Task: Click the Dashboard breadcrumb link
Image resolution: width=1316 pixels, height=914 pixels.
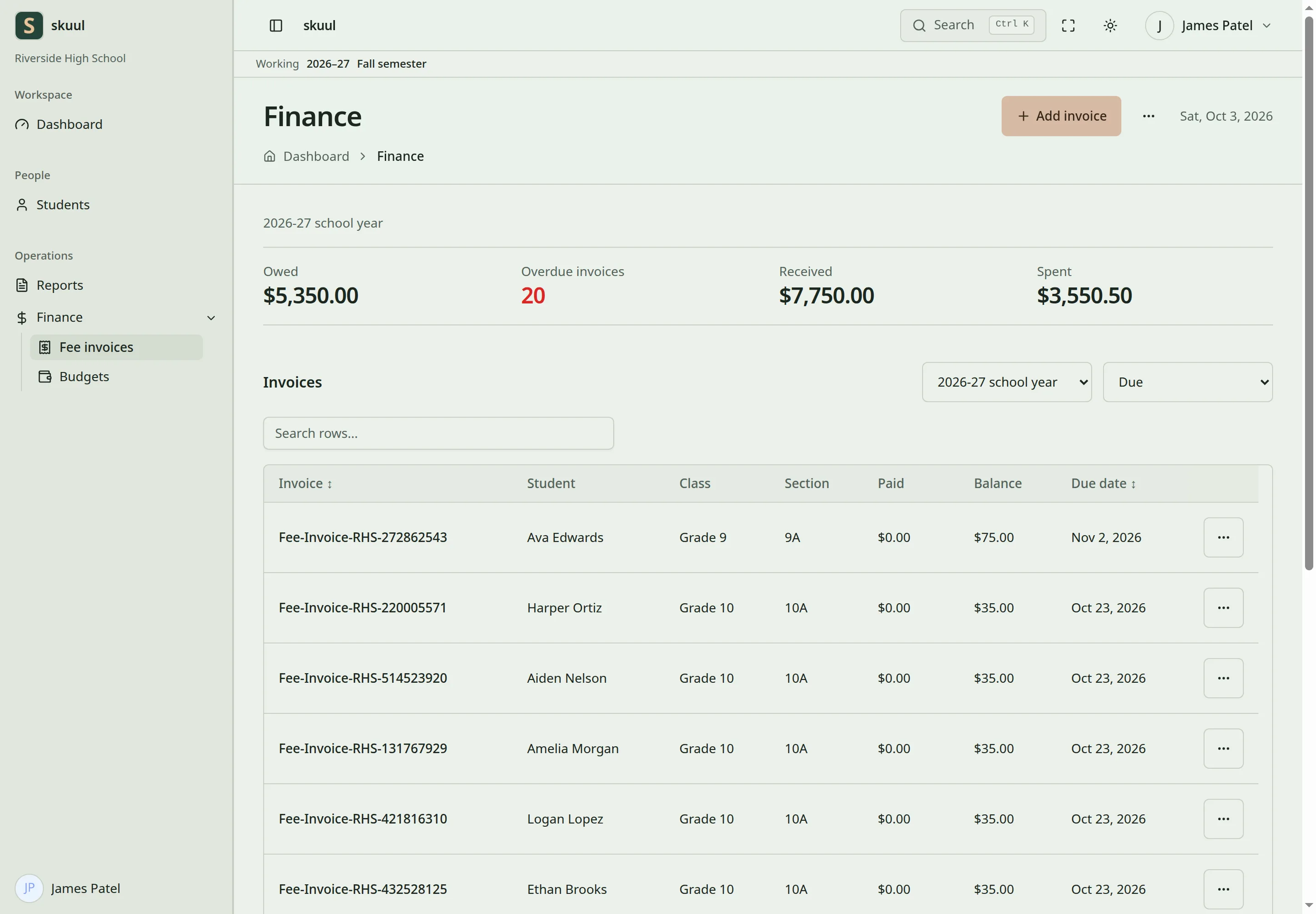Action: pyautogui.click(x=316, y=156)
